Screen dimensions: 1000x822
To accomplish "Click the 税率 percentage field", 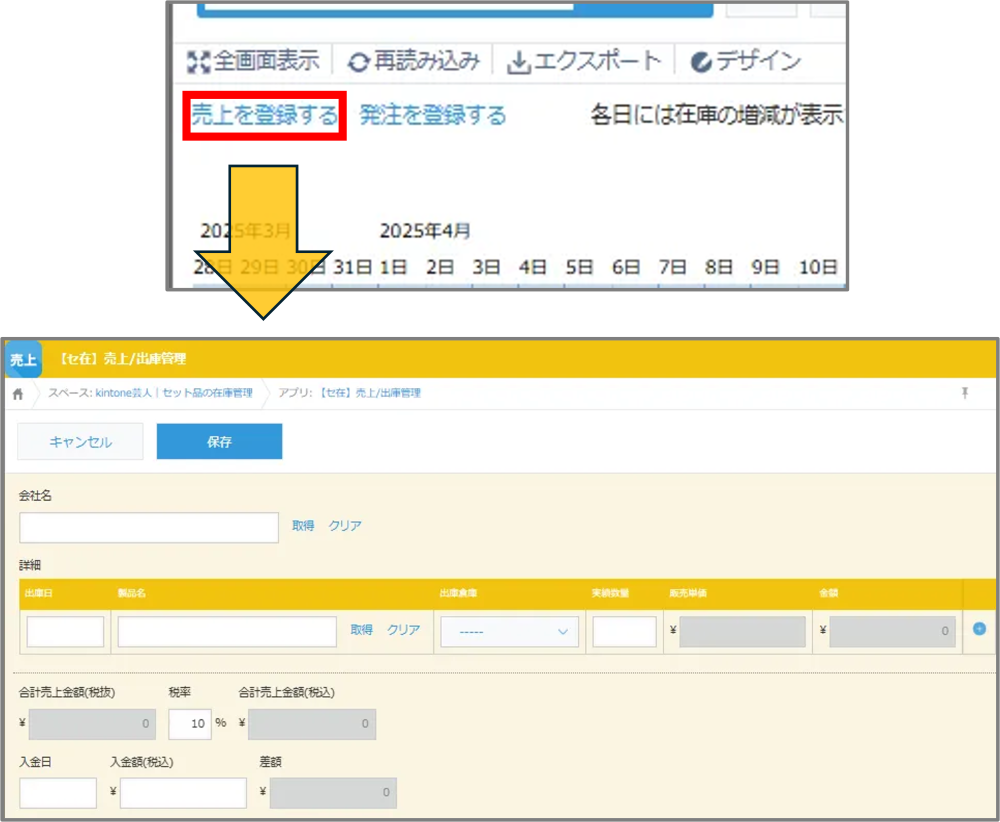I will click(x=189, y=724).
